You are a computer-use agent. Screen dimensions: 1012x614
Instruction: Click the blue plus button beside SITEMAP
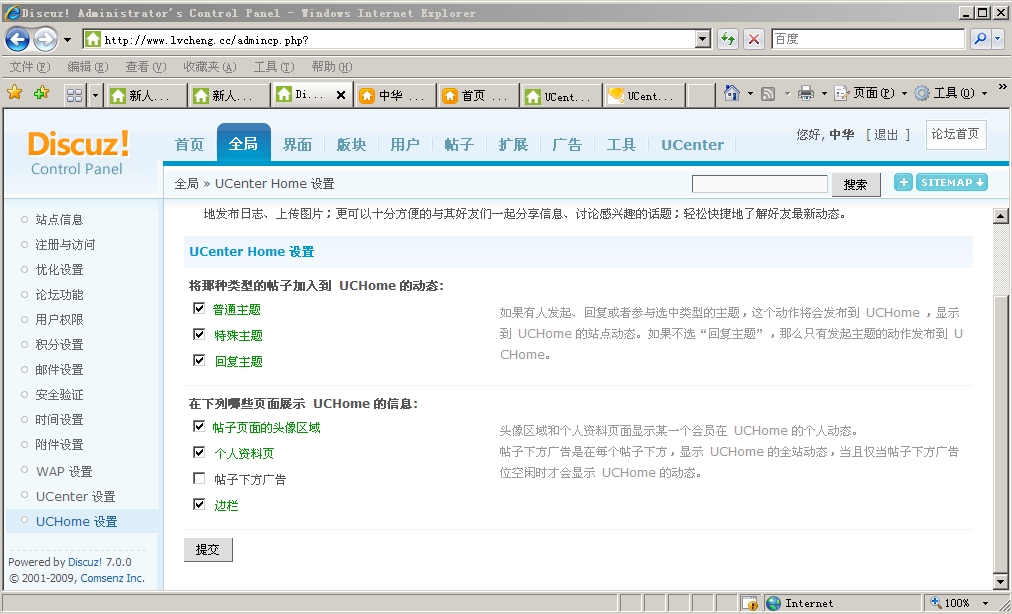(x=903, y=182)
